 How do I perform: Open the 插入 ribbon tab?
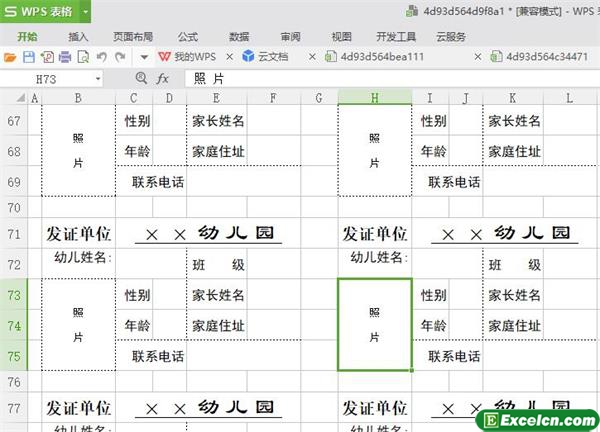click(78, 37)
